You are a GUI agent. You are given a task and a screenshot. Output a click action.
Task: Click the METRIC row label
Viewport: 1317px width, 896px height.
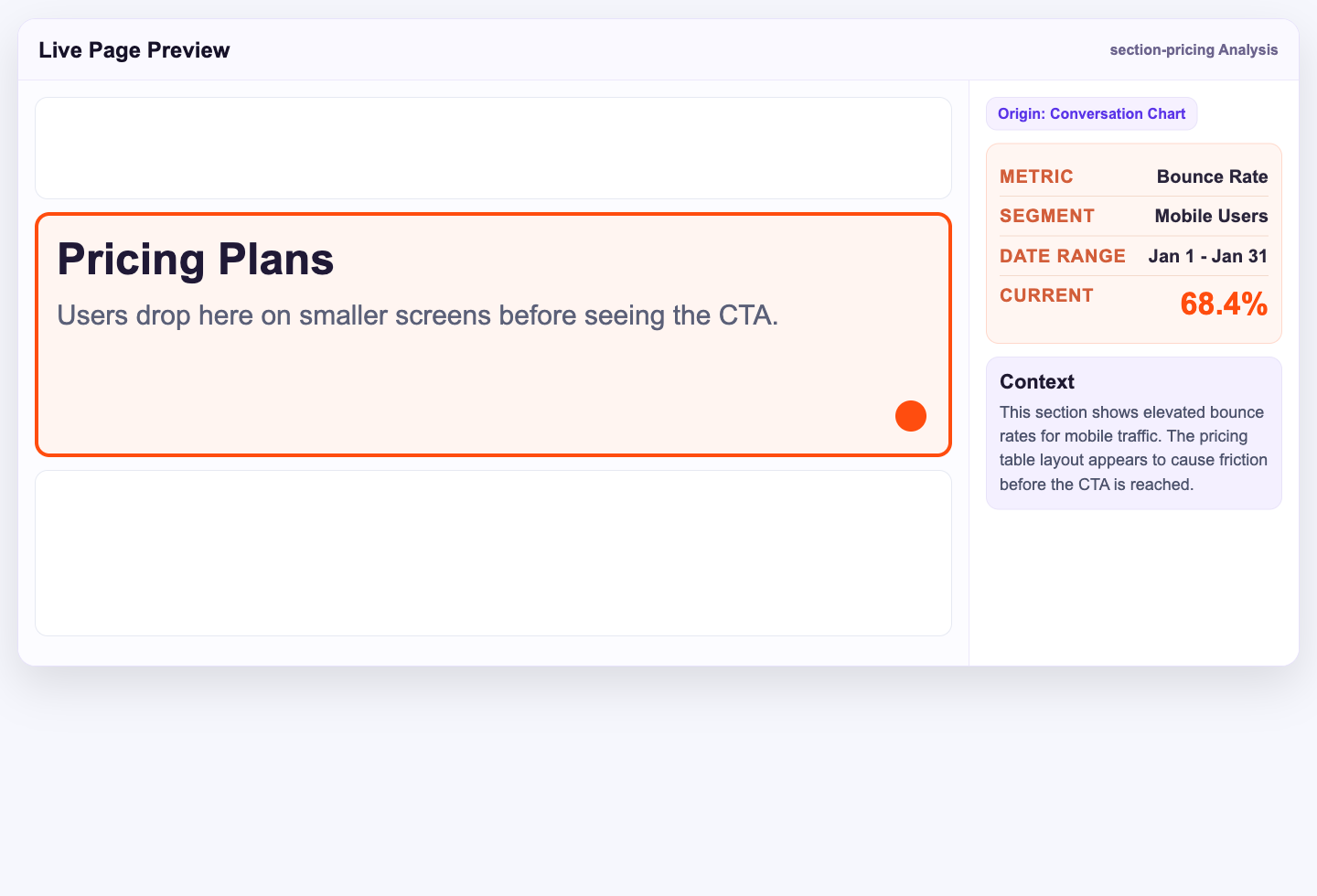1036,176
